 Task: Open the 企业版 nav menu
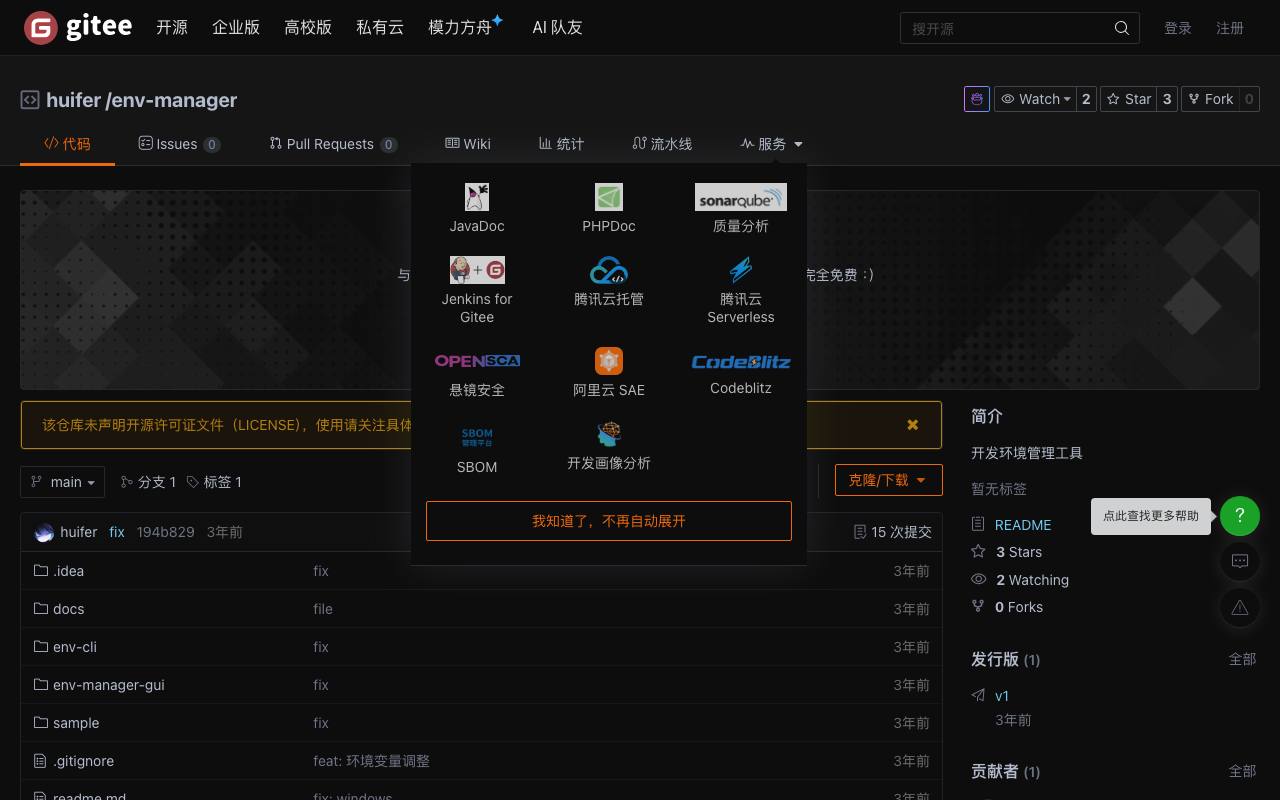[x=236, y=28]
